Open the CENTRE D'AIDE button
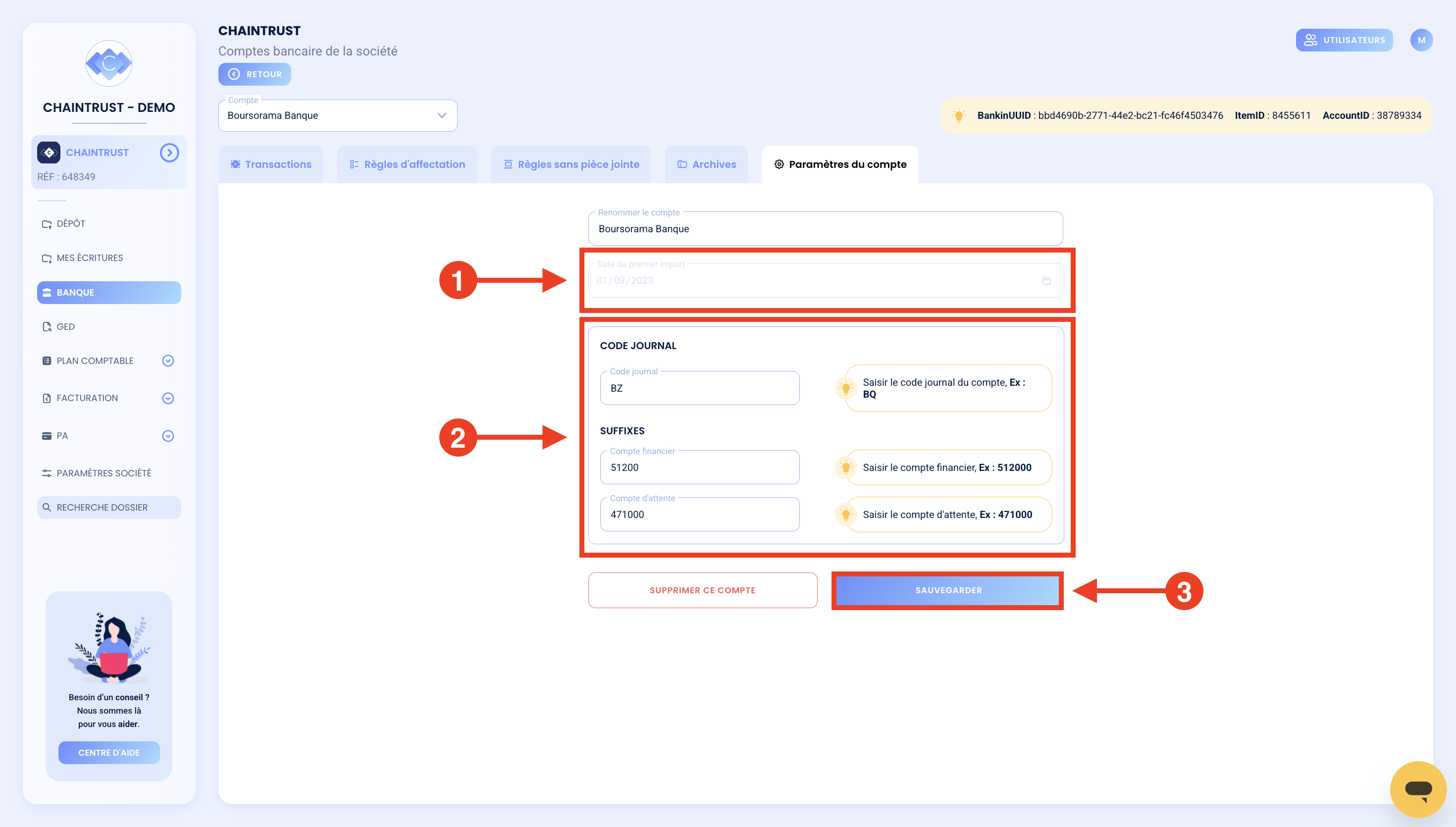 [108, 753]
